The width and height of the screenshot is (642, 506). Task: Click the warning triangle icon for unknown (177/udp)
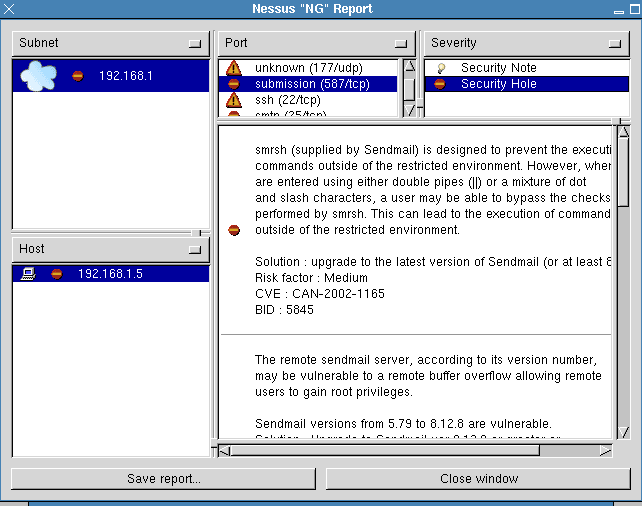click(234, 68)
